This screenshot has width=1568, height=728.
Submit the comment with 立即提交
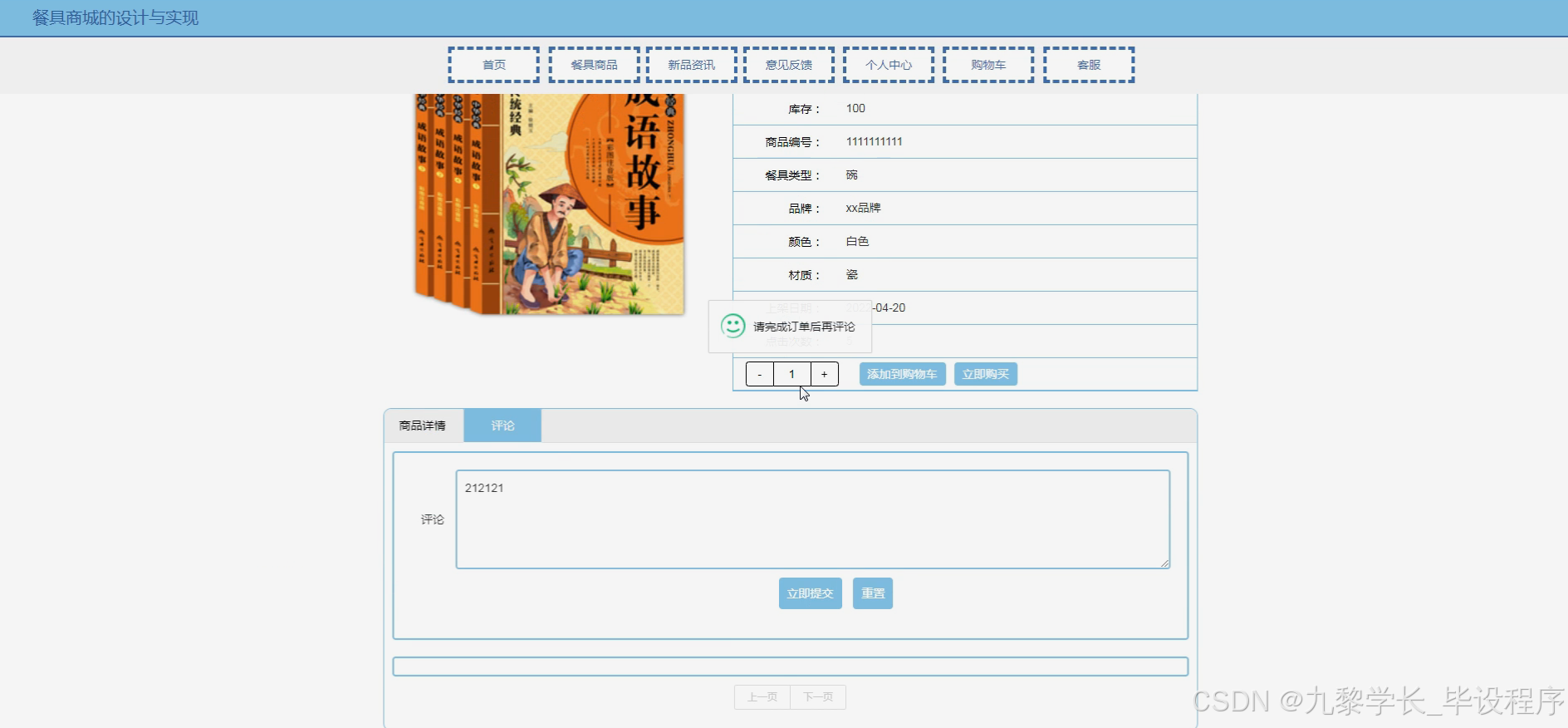(x=811, y=593)
